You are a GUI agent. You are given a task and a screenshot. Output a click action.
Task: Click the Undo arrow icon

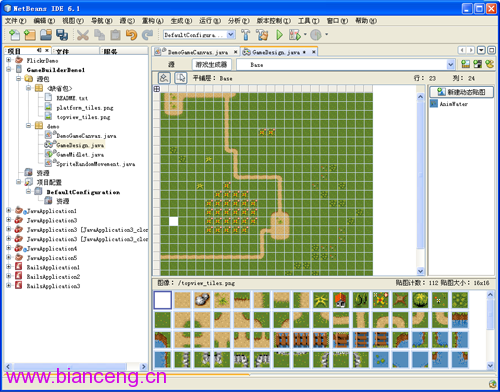point(131,35)
